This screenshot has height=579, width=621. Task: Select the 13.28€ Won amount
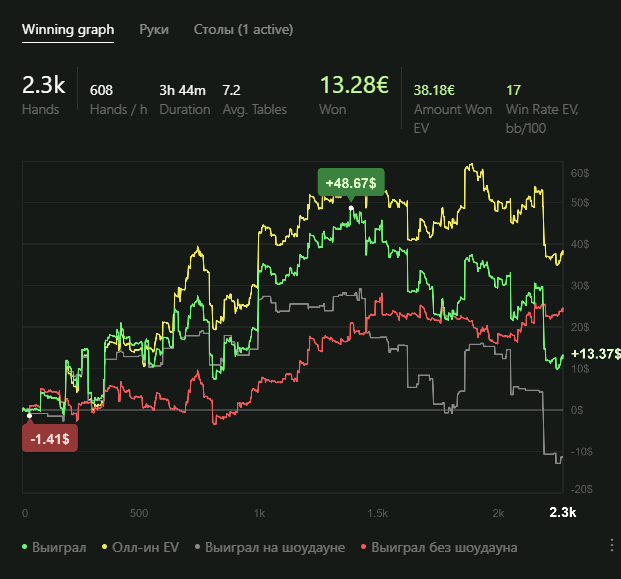click(x=354, y=86)
